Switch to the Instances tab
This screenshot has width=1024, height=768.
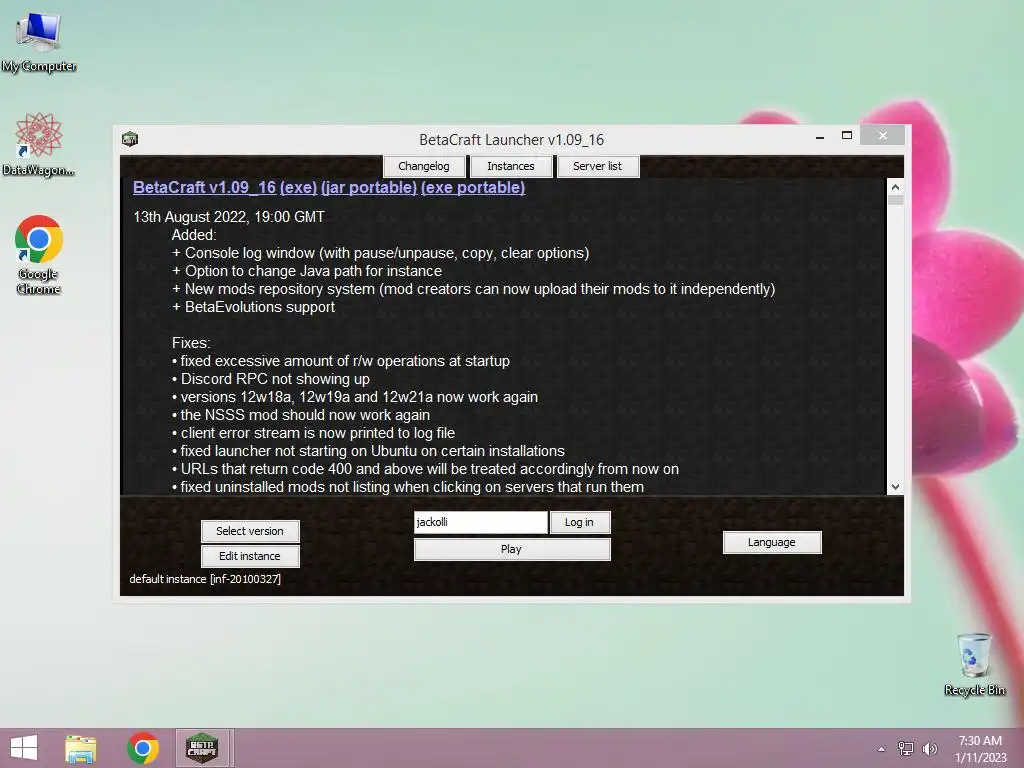coord(511,166)
